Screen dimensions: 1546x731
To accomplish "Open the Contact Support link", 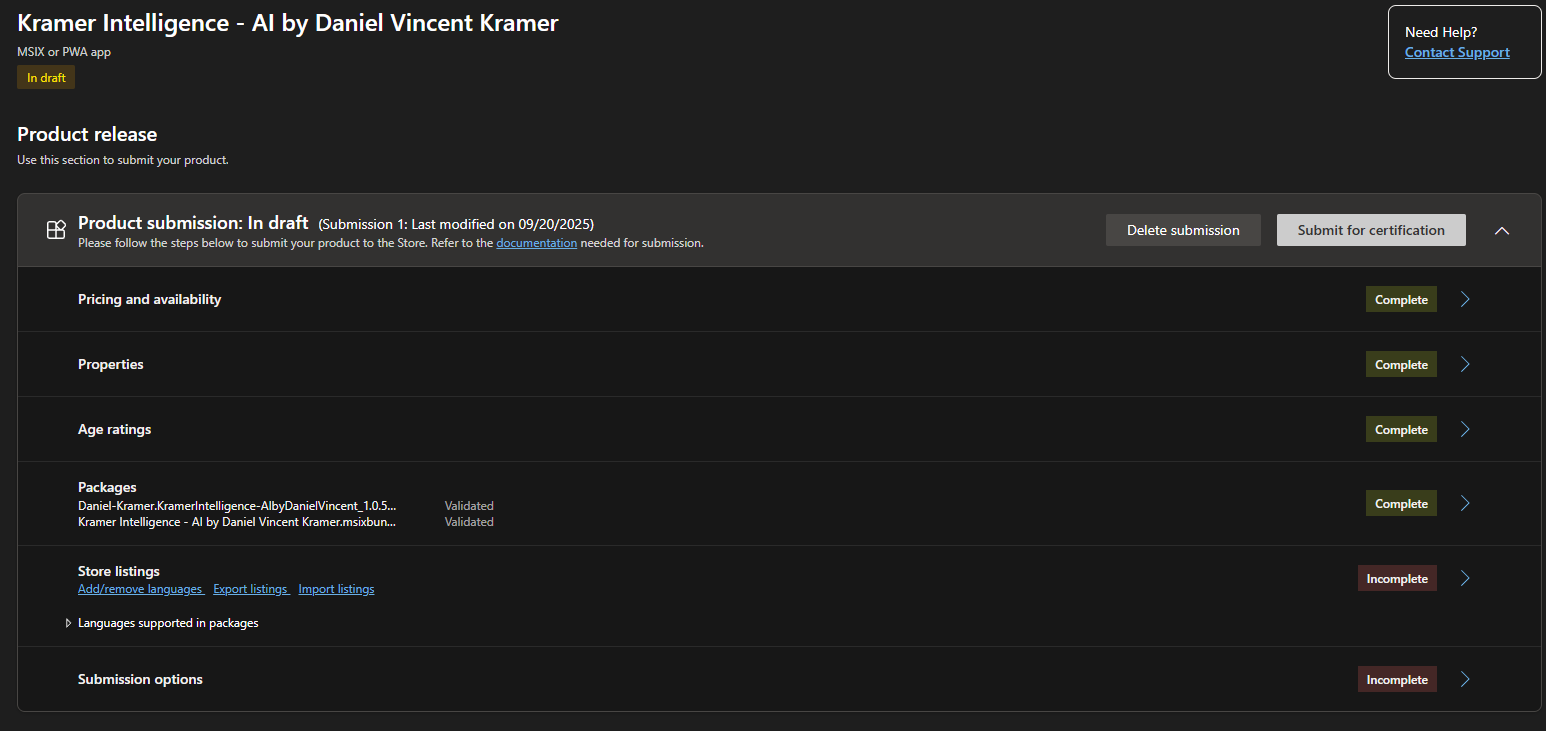I will click(x=1457, y=52).
